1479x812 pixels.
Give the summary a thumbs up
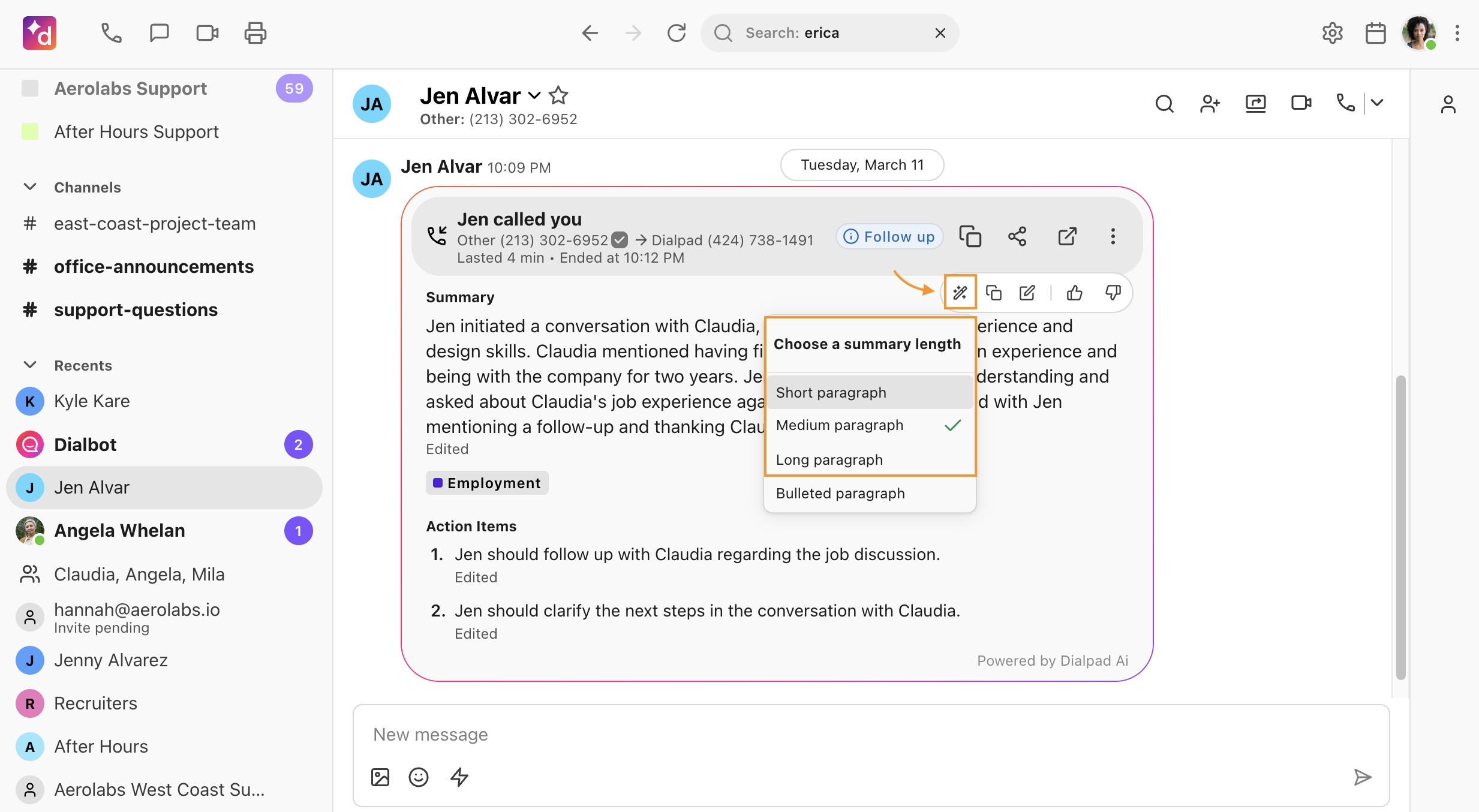click(1074, 293)
